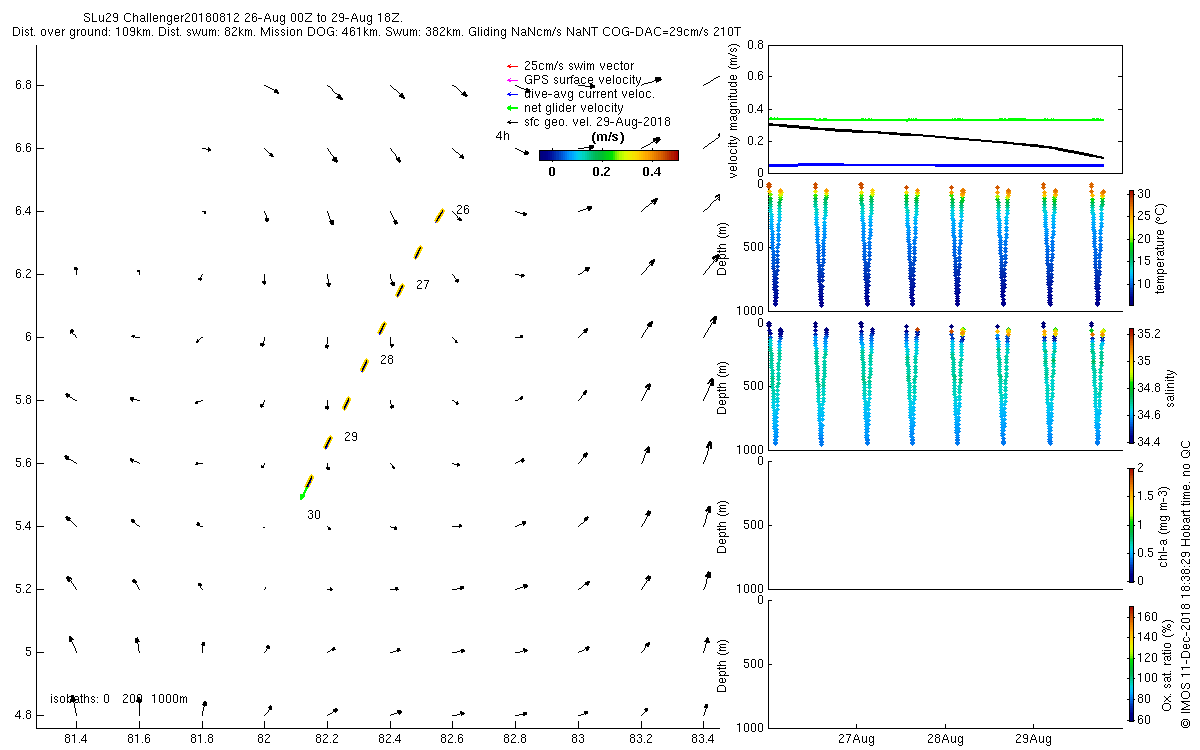This screenshot has width=1200, height=750.
Task: Click the track day label 29
Action: point(350,437)
